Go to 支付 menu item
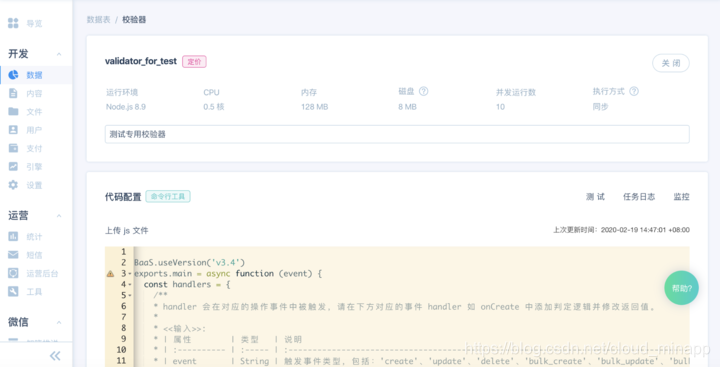The width and height of the screenshot is (720, 367). 34,148
